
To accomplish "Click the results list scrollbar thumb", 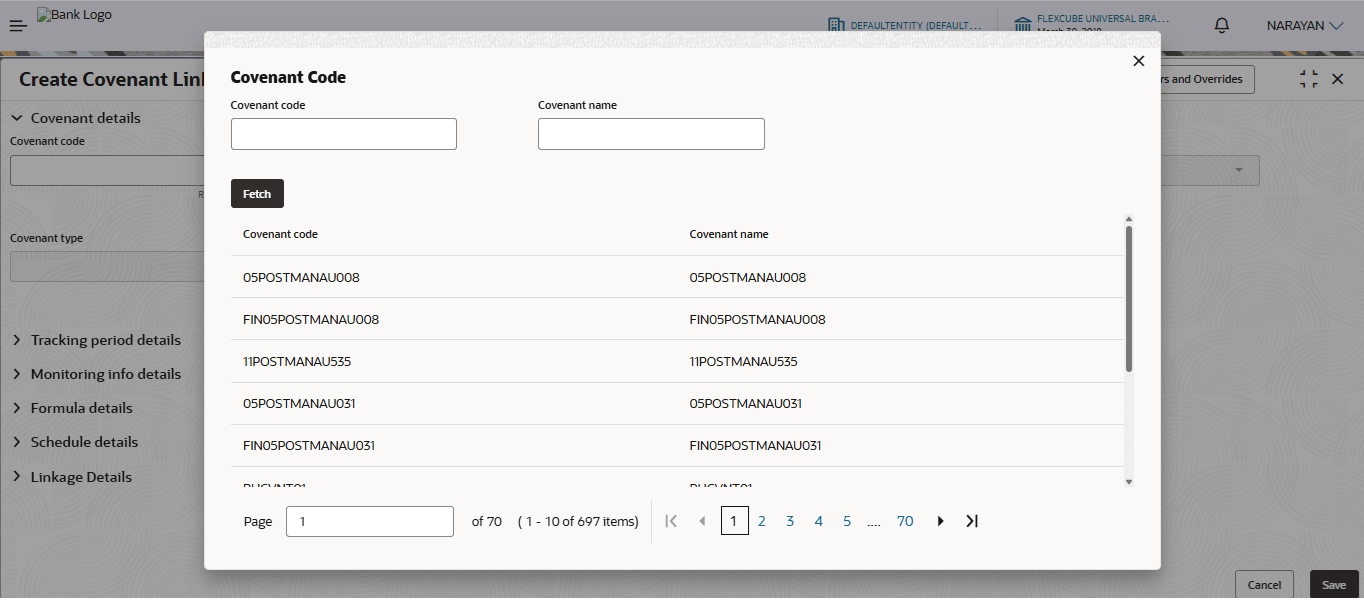I will click(1129, 299).
